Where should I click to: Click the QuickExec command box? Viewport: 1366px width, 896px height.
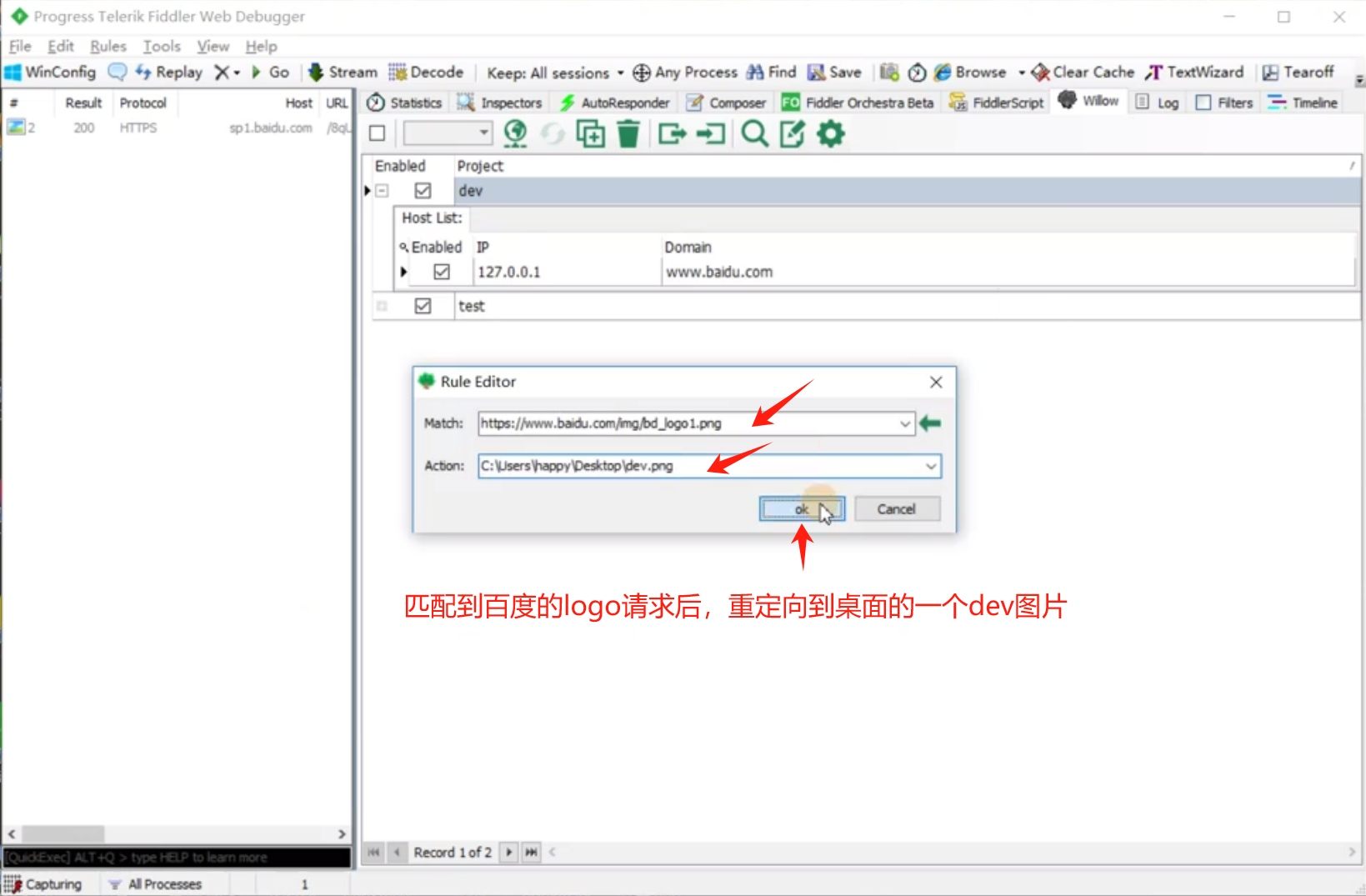click(177, 858)
